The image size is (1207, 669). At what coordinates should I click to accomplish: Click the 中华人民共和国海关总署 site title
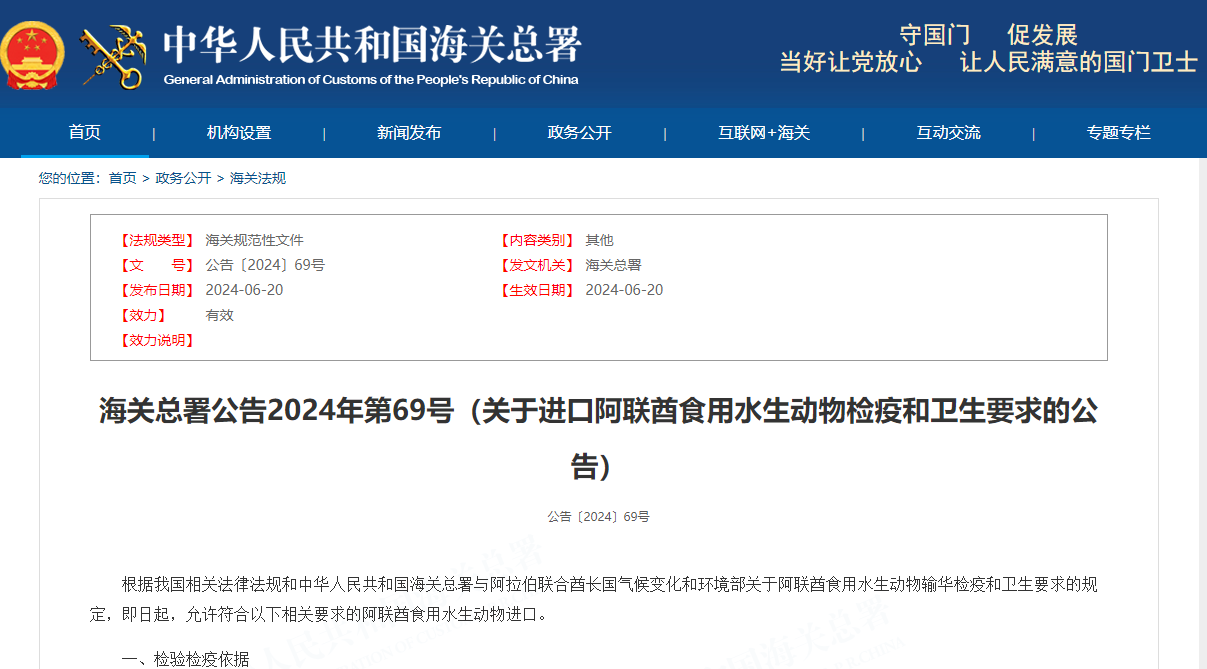372,44
